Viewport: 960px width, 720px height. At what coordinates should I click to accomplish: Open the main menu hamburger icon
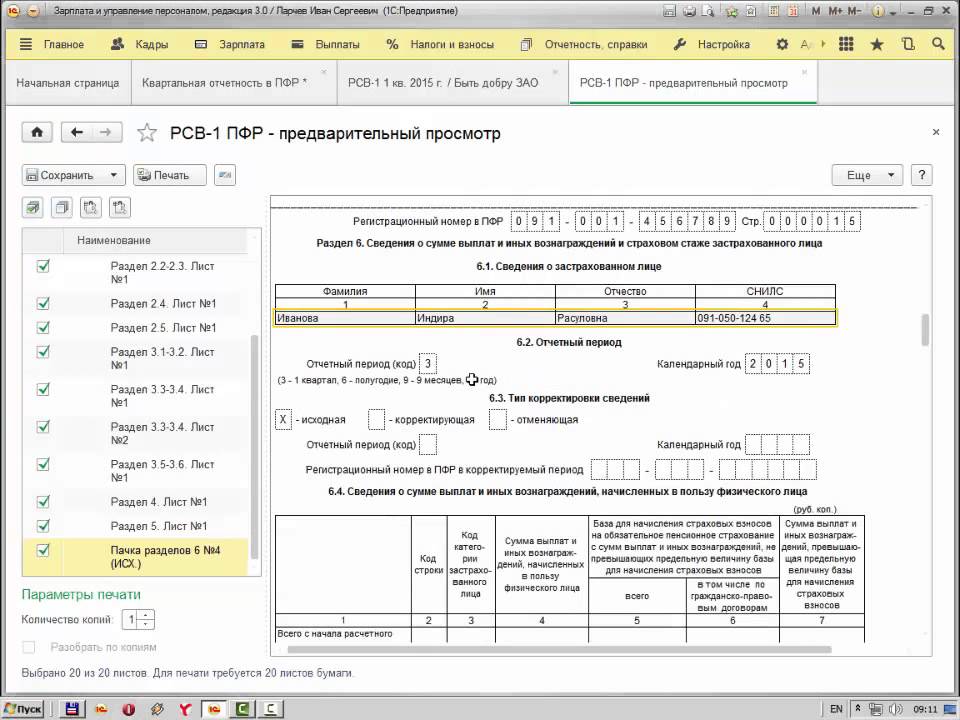tap(26, 44)
